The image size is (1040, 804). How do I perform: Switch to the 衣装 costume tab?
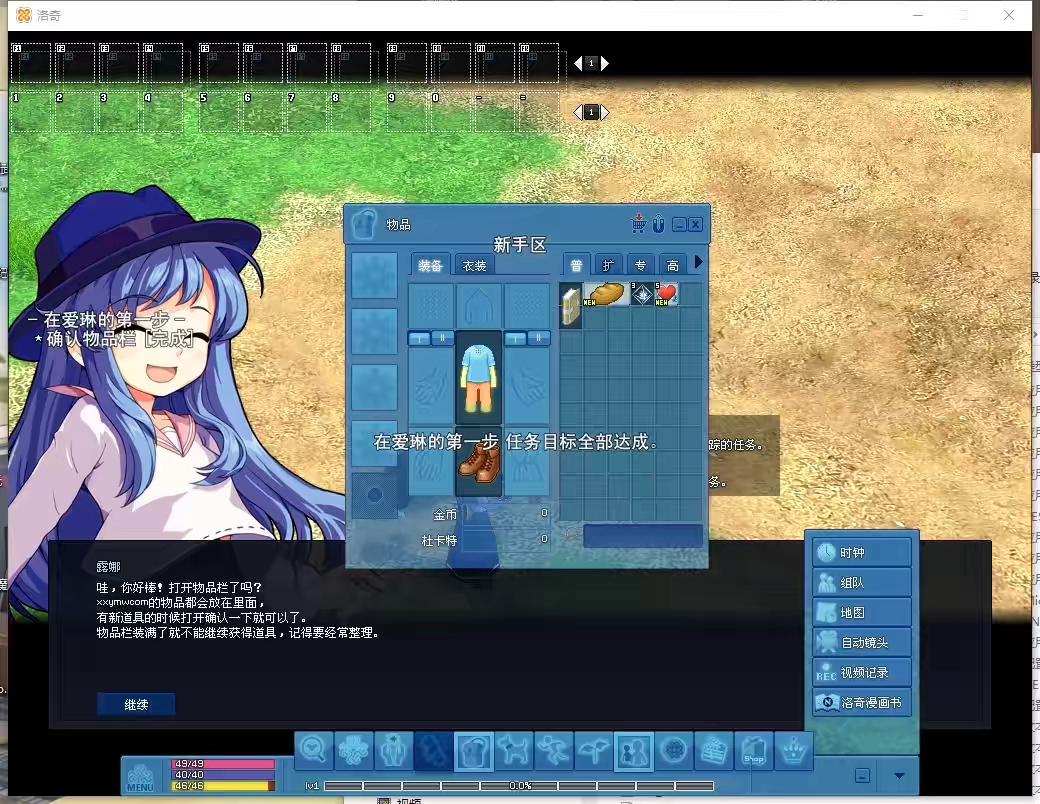click(x=474, y=265)
